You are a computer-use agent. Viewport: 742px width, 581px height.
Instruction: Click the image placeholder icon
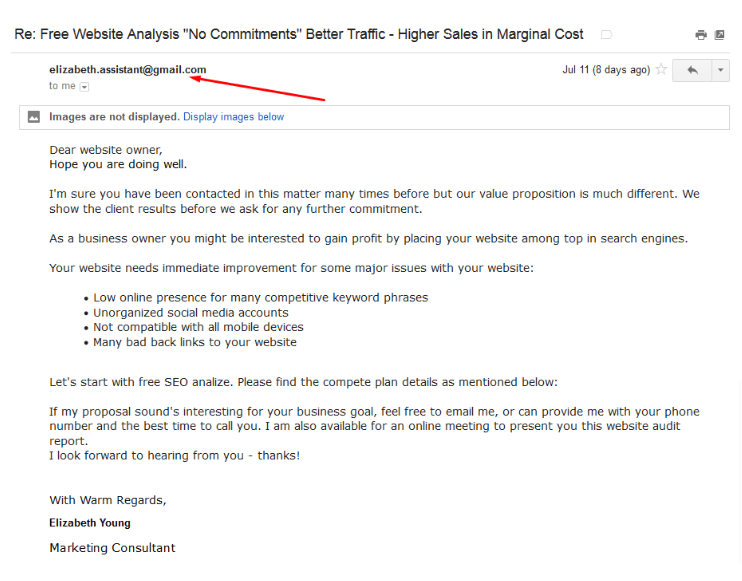(x=34, y=117)
